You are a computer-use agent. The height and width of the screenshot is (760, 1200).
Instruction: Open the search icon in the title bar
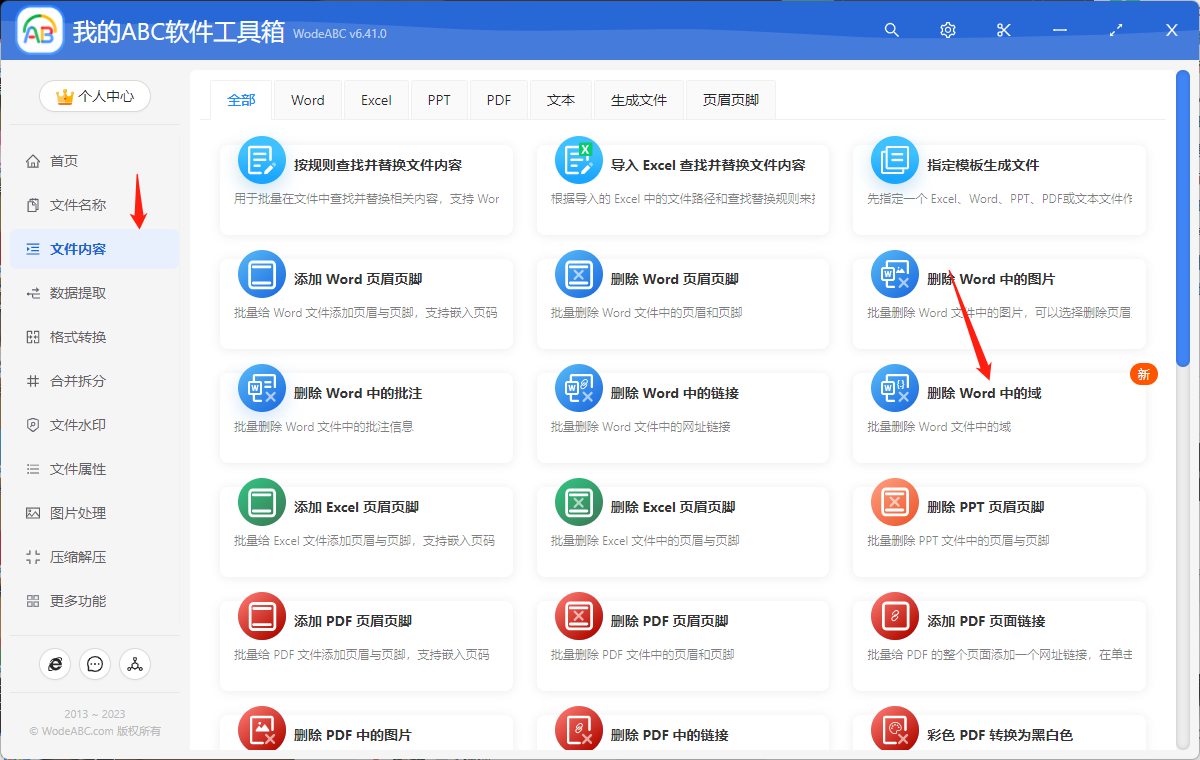891,30
